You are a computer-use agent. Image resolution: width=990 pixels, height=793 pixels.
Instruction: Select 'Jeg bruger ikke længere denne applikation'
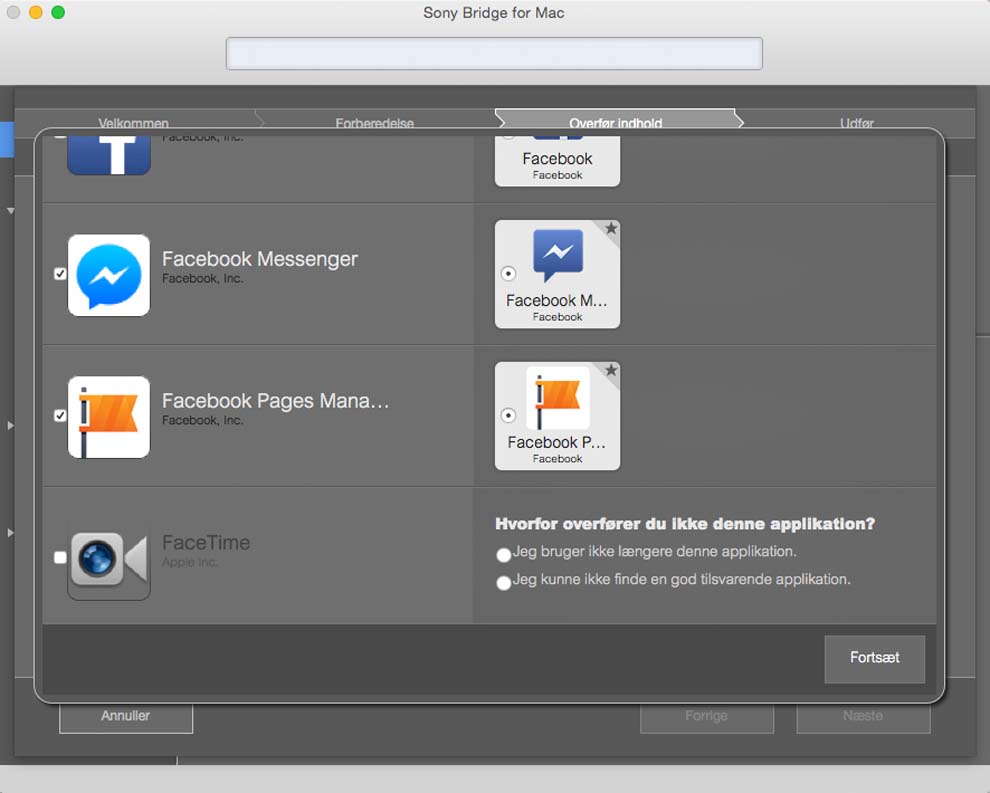(503, 555)
